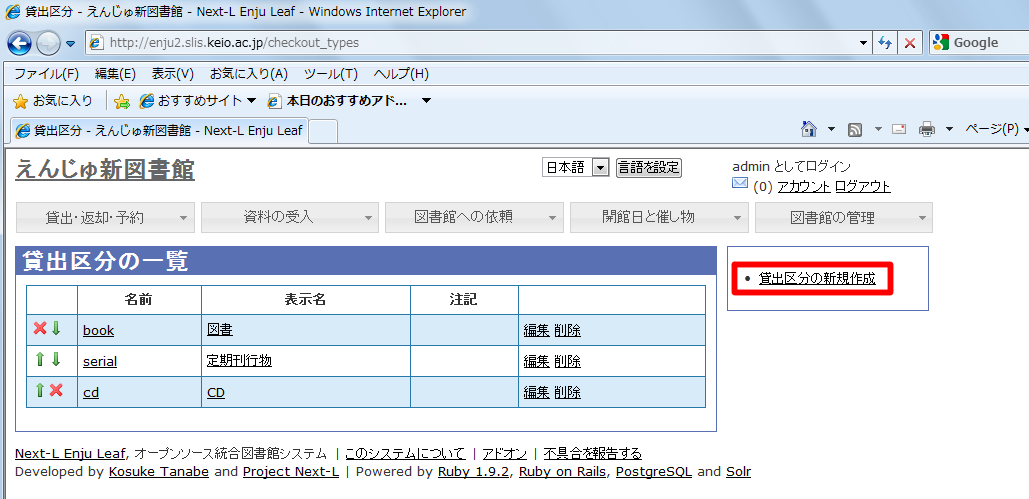Open the CD display name link

click(216, 393)
